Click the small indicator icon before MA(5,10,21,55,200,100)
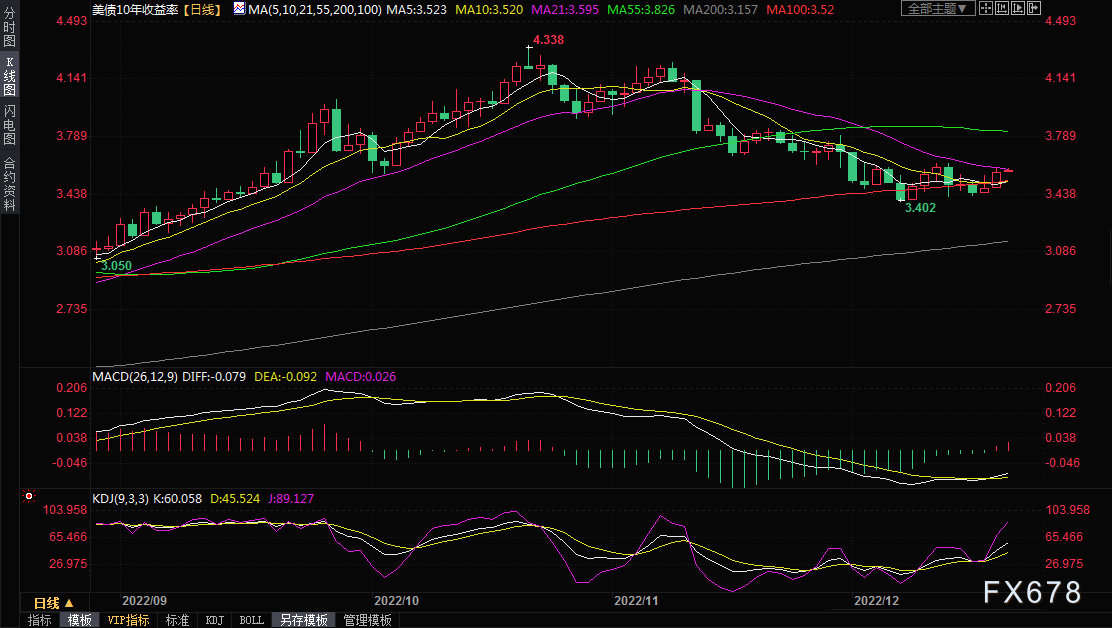 coord(238,8)
